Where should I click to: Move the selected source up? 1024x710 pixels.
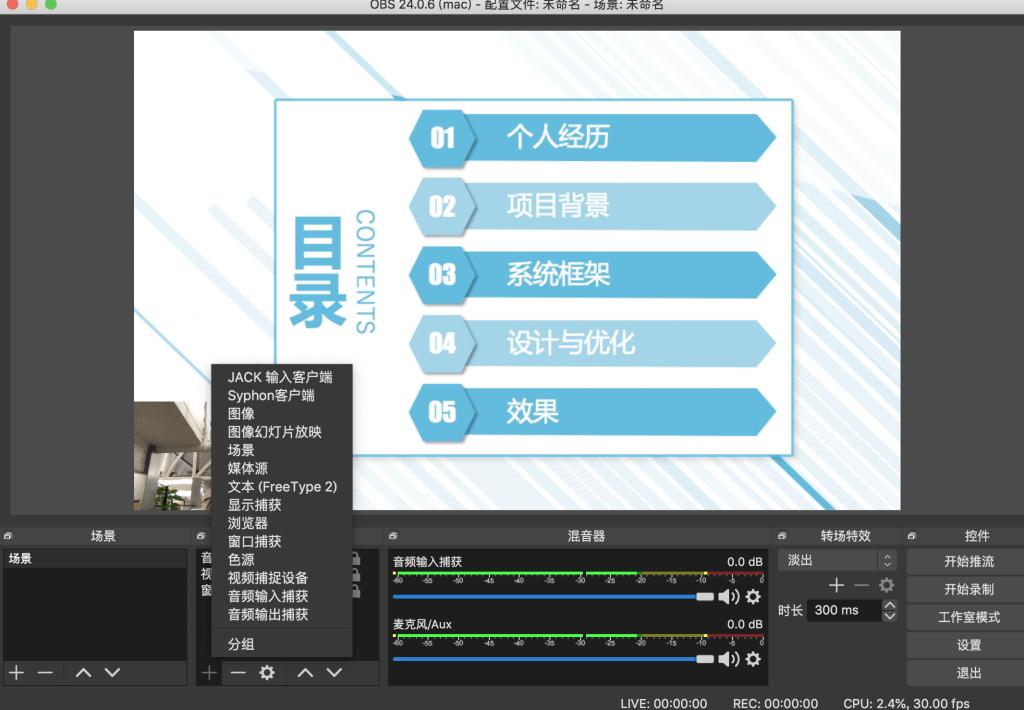coord(305,672)
